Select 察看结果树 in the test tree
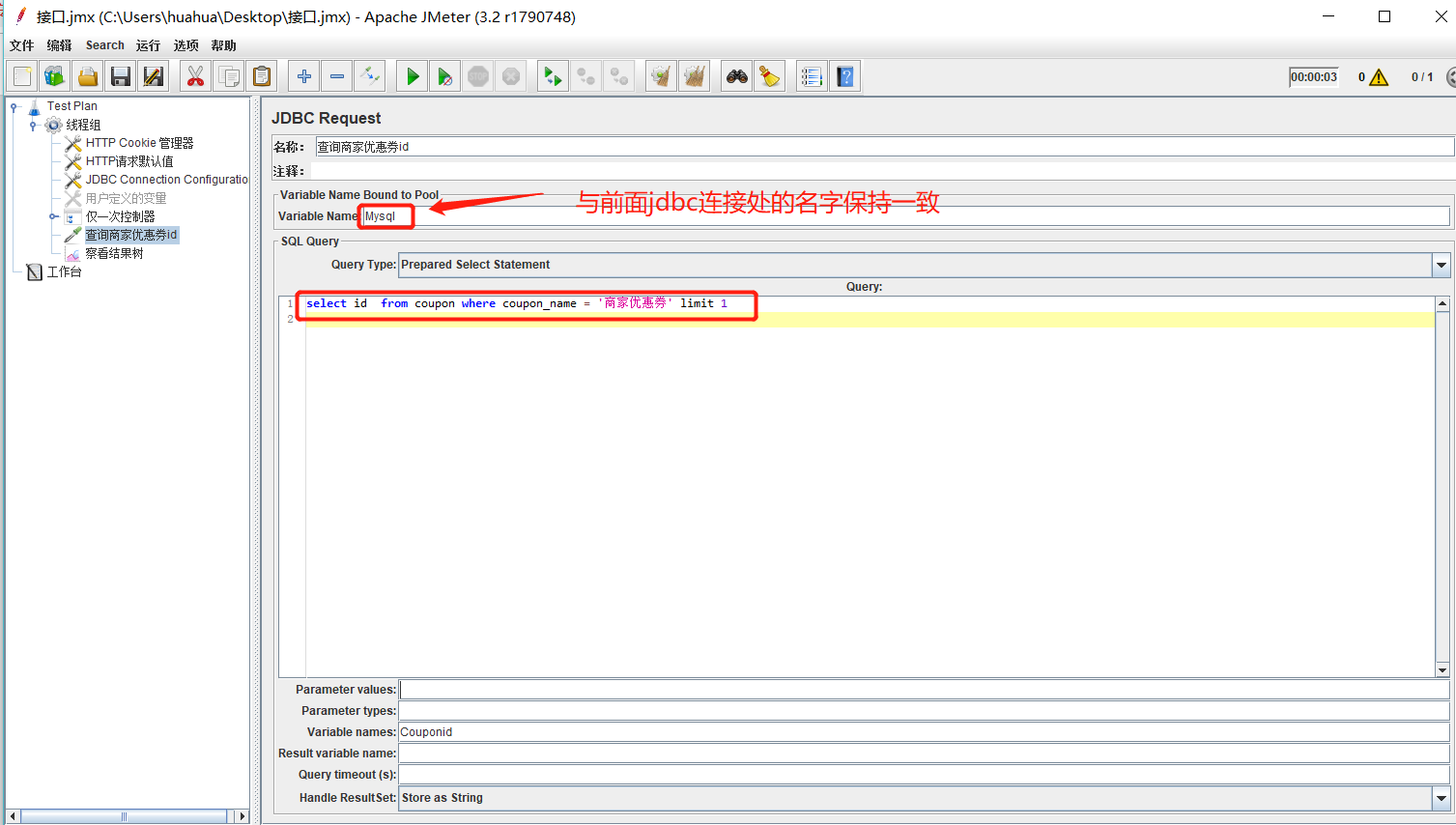The height and width of the screenshot is (825, 1456). click(114, 253)
